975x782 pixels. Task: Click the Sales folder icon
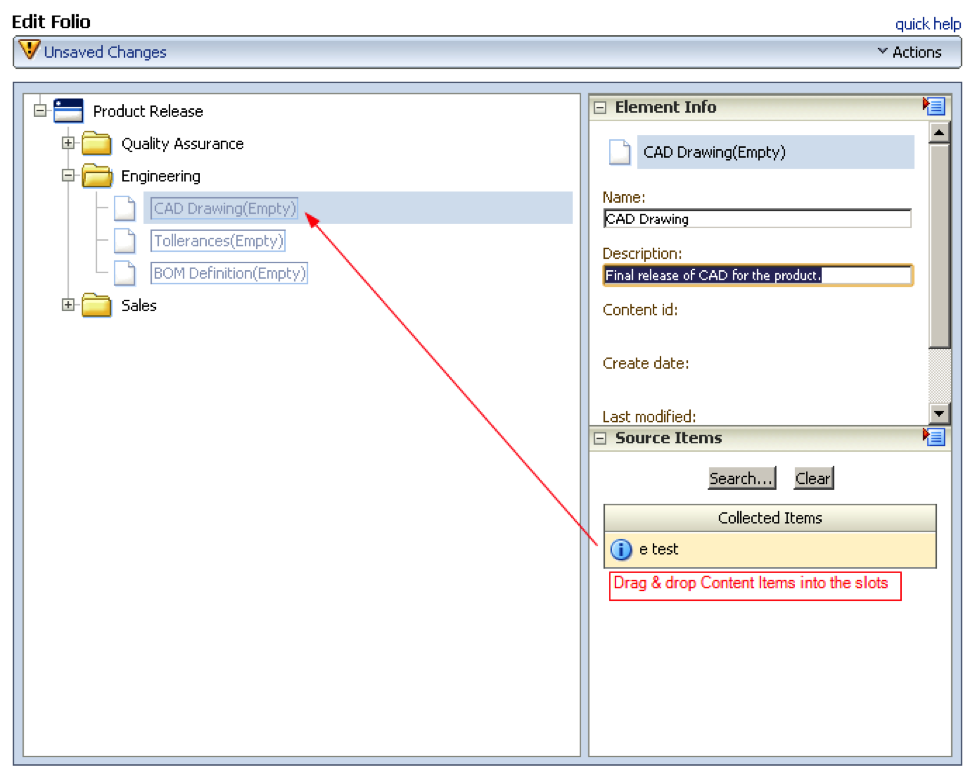pyautogui.click(x=96, y=305)
